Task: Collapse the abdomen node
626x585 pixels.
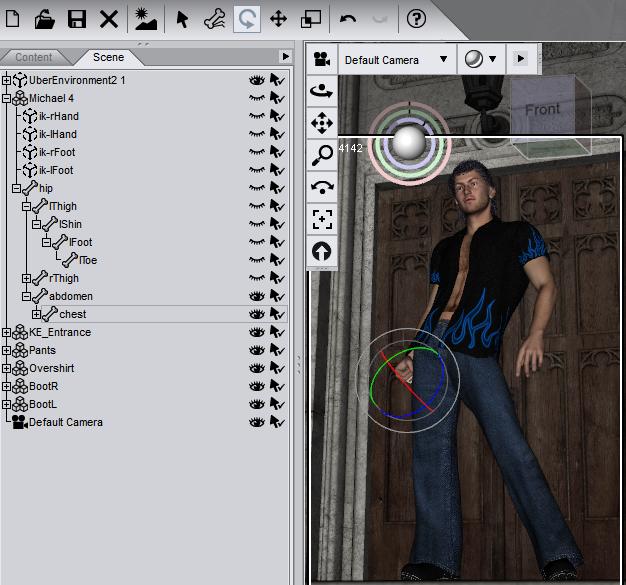Action: pos(26,296)
